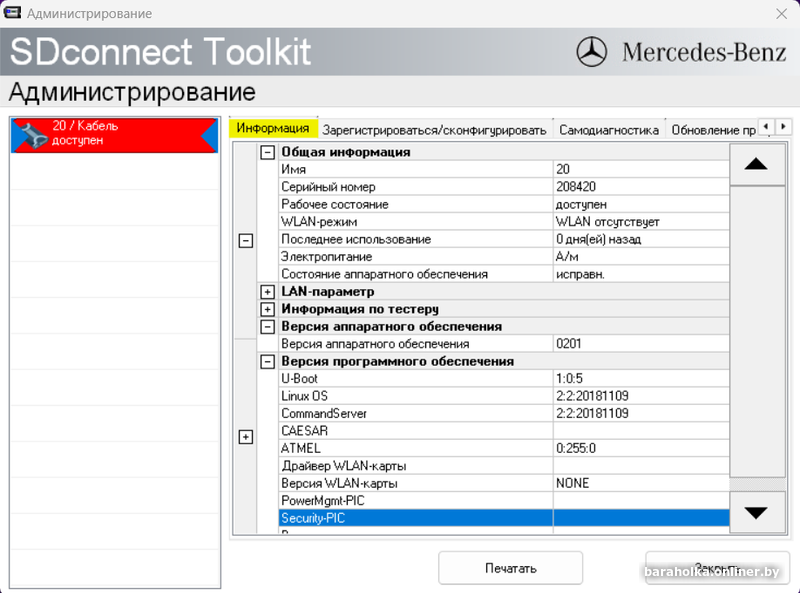Click outer minus box beside Последнее использование

pos(246,240)
